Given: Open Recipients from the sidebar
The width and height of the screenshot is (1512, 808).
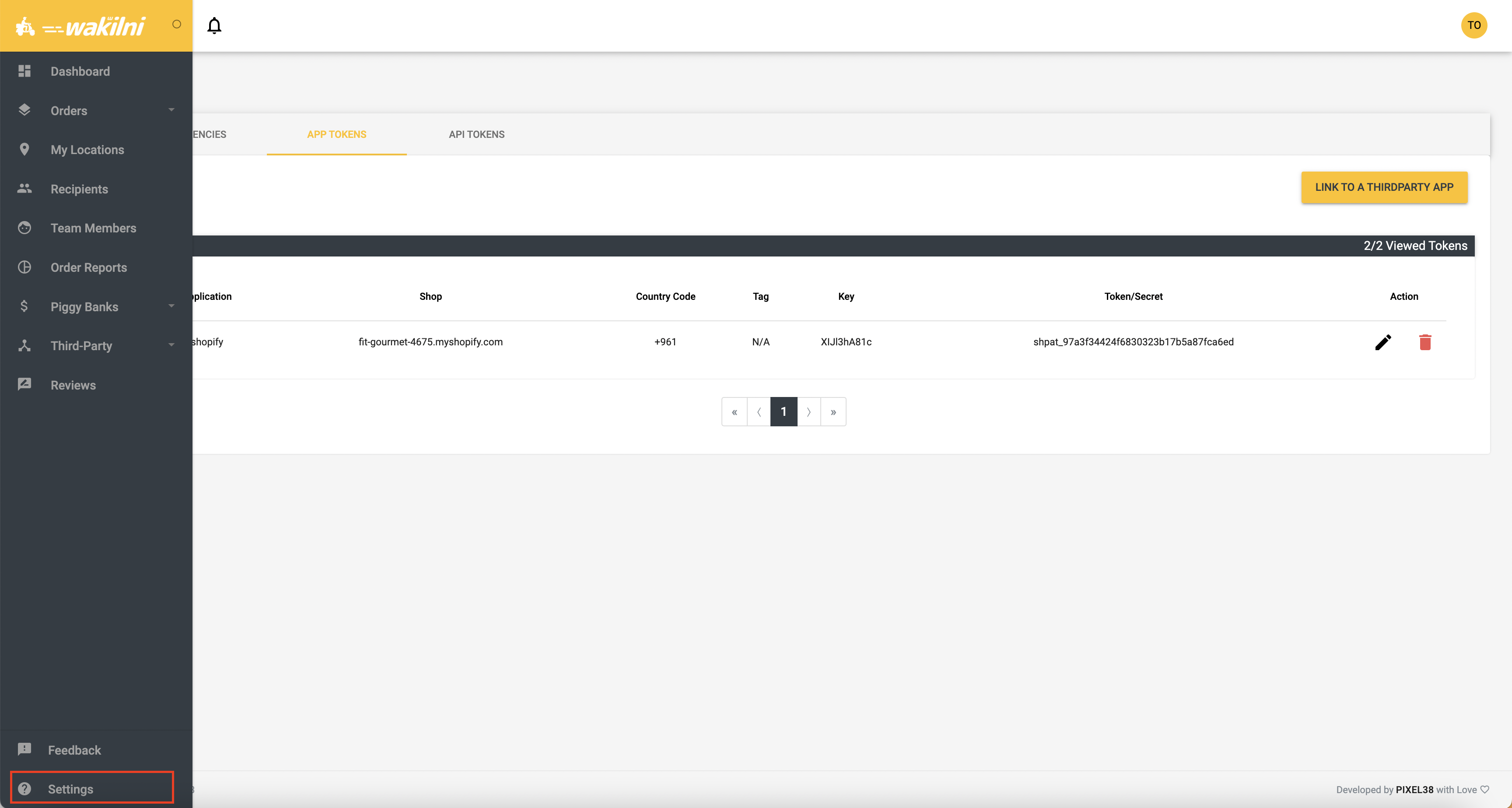Looking at the screenshot, I should pyautogui.click(x=79, y=189).
